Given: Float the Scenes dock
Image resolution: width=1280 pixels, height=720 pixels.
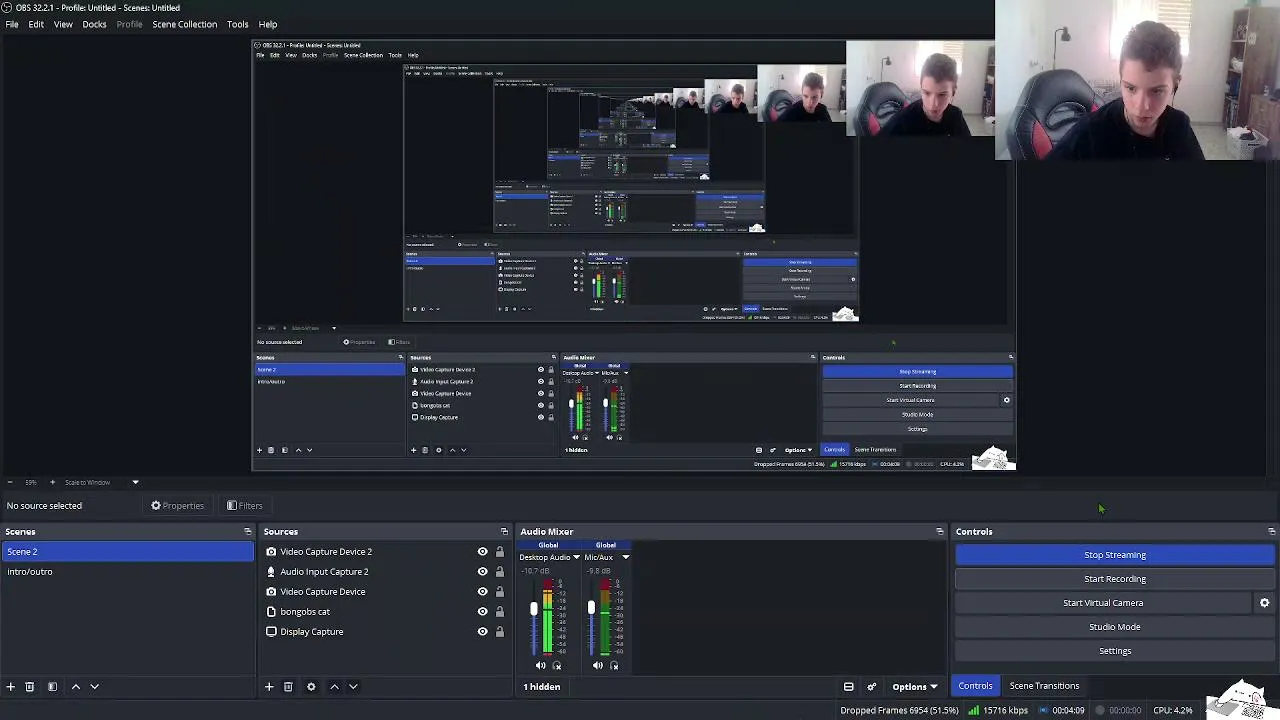Looking at the screenshot, I should coord(247,532).
